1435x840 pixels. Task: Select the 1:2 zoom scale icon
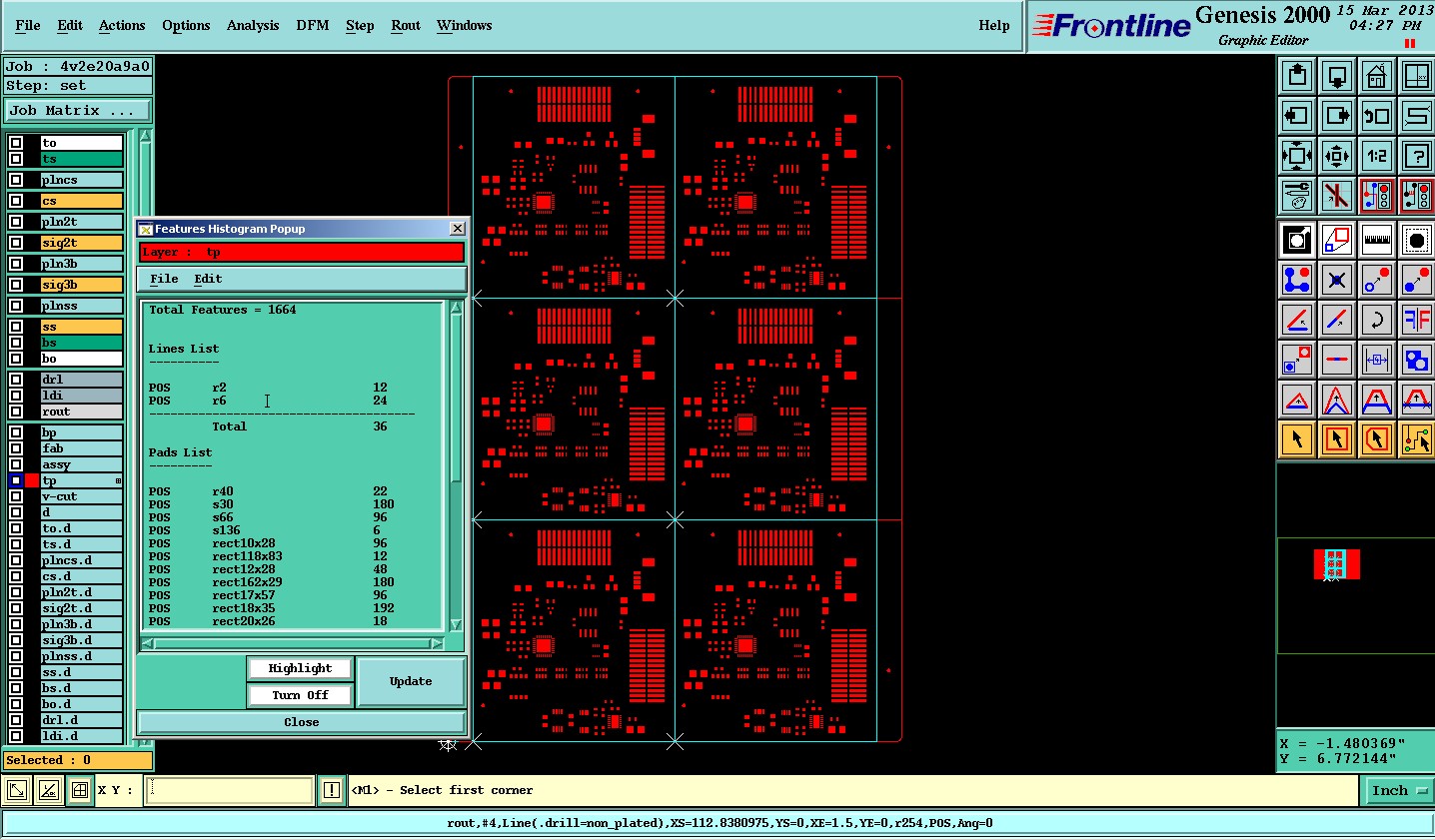tap(1376, 156)
